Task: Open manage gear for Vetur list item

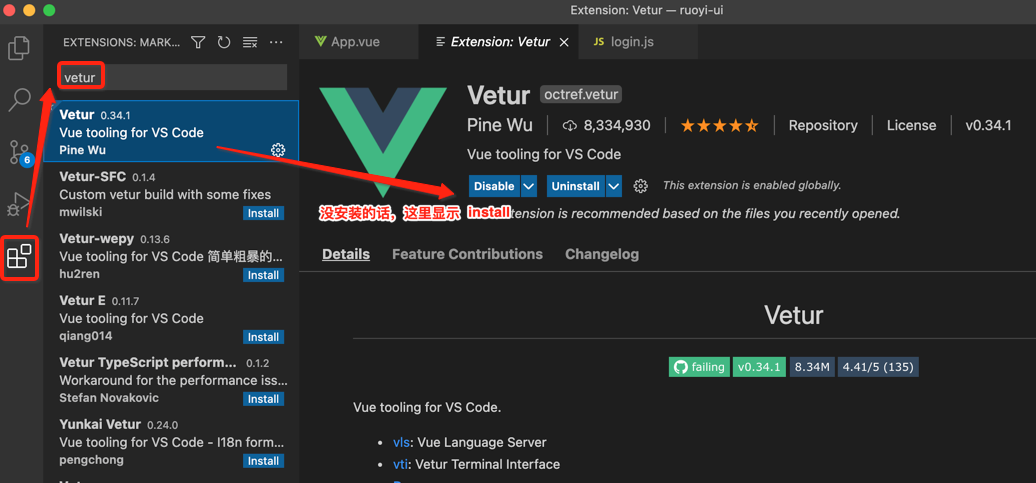Action: click(278, 150)
